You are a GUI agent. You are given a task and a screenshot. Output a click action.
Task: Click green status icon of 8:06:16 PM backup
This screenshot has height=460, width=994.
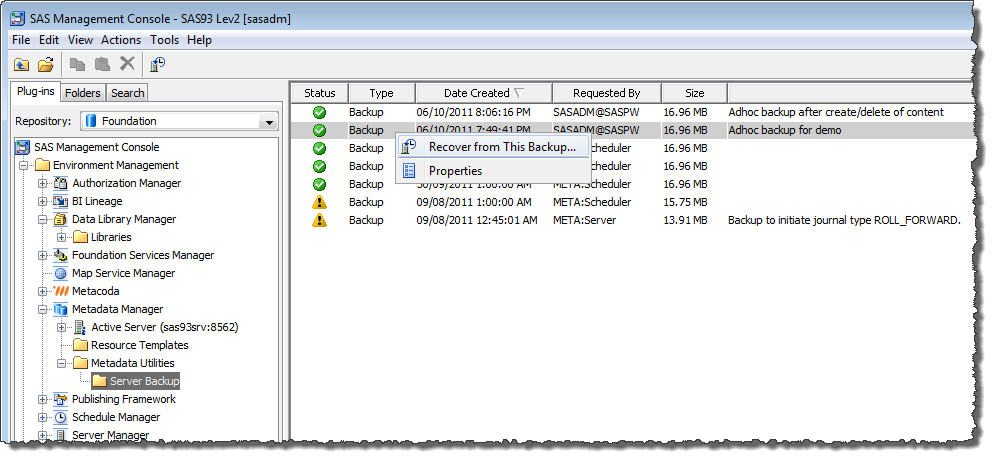(x=320, y=112)
